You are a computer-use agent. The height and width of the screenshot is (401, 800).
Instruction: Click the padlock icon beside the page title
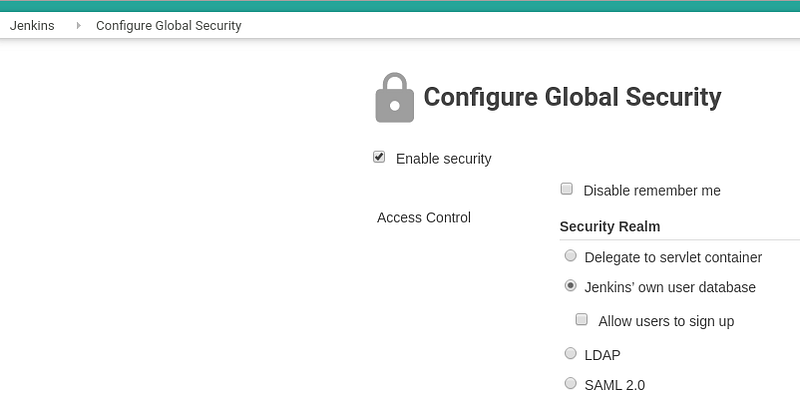point(394,97)
